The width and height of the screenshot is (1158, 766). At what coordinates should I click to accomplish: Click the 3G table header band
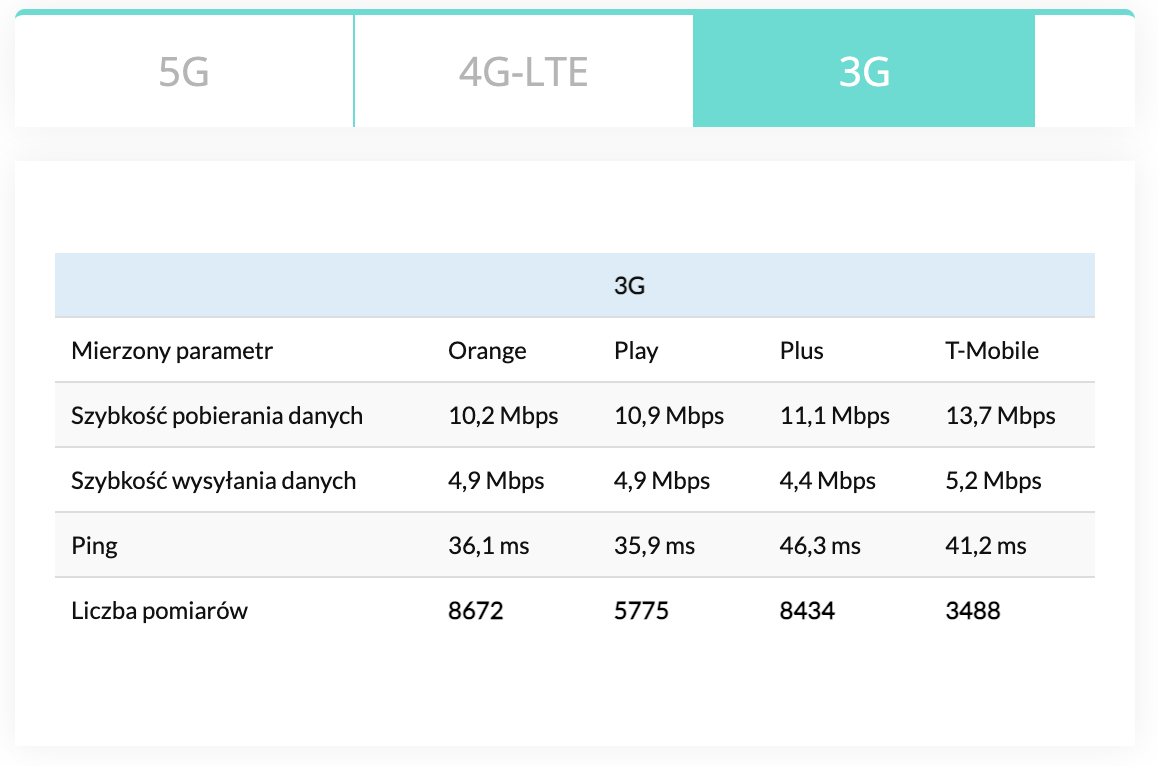pos(629,286)
